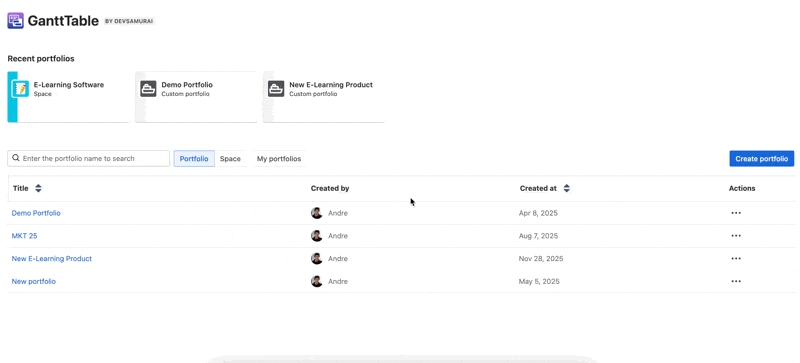
Task: Click the GanttTable title text
Action: tap(63, 21)
